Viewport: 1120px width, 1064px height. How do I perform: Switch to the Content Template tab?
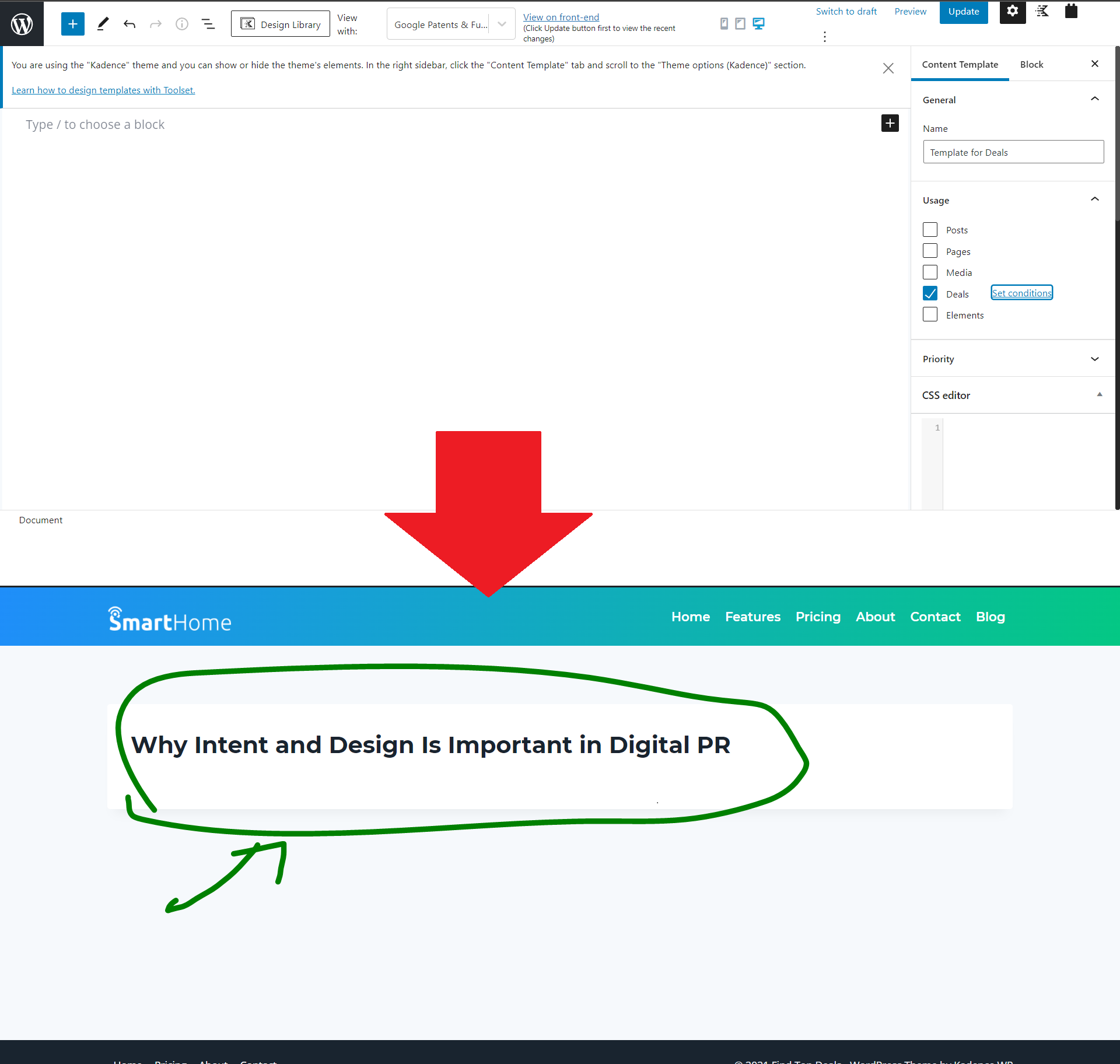coord(960,64)
